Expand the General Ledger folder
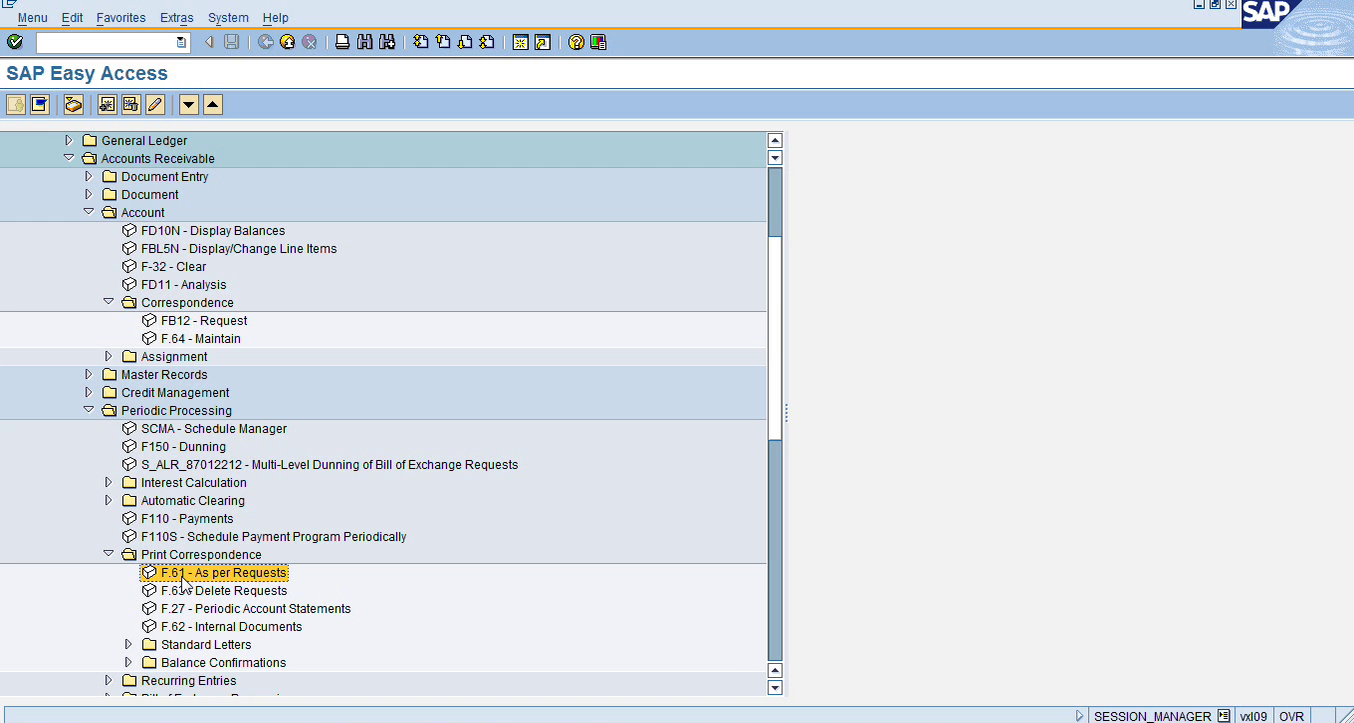The image size is (1354, 723). tap(69, 140)
